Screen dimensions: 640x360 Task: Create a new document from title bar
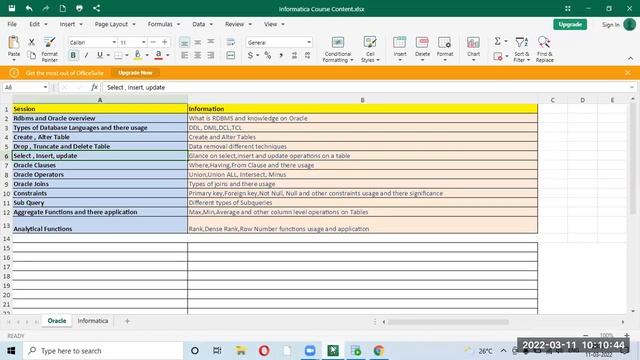[62, 8]
